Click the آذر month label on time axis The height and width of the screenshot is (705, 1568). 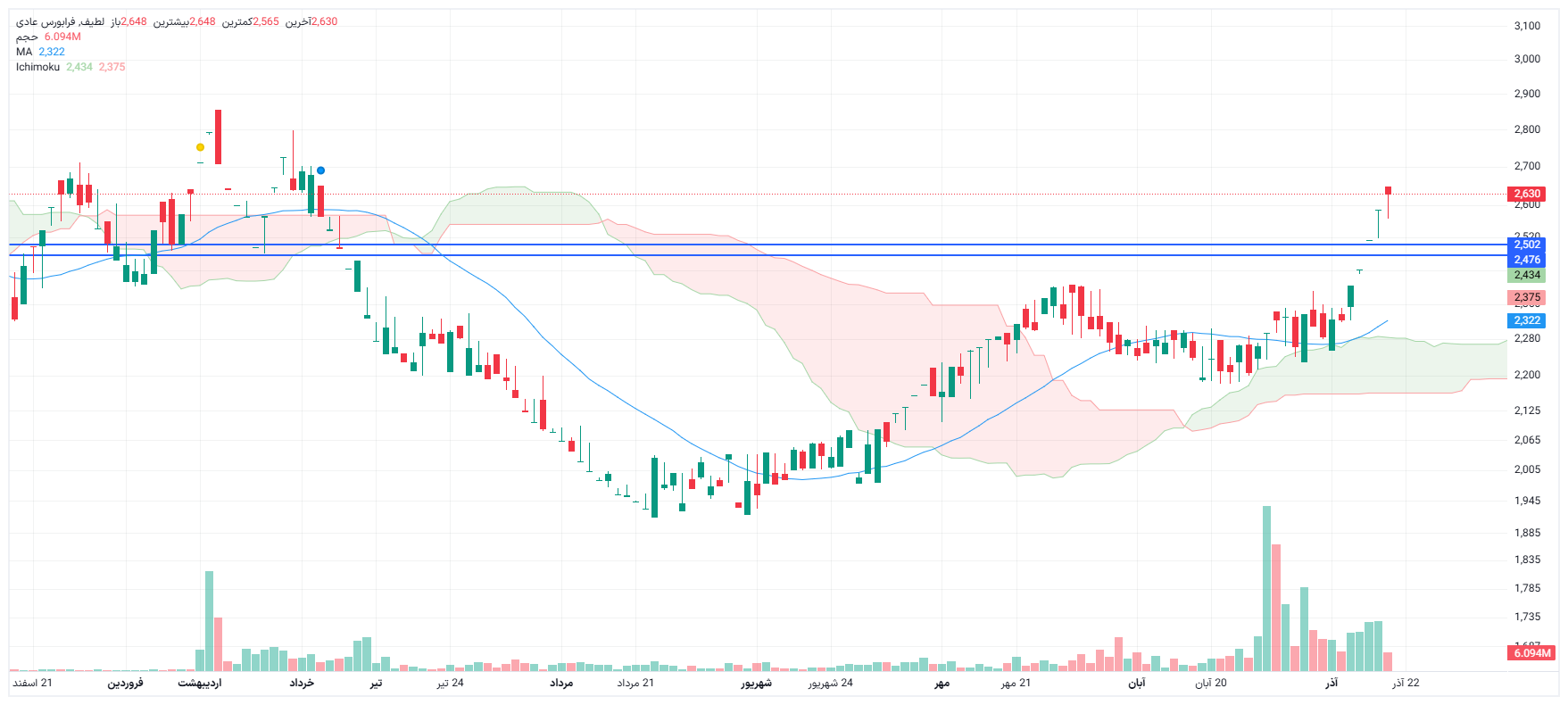click(x=1331, y=683)
